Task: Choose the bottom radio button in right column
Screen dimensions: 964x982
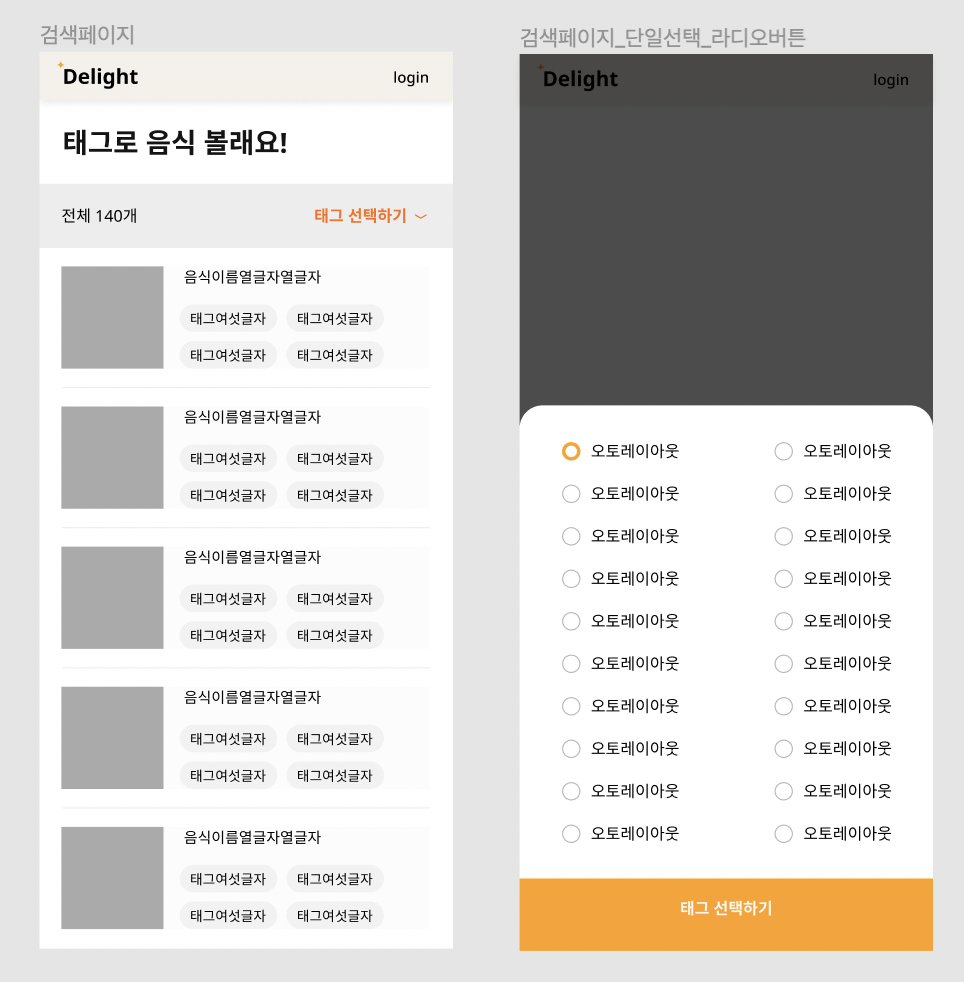Action: (784, 833)
